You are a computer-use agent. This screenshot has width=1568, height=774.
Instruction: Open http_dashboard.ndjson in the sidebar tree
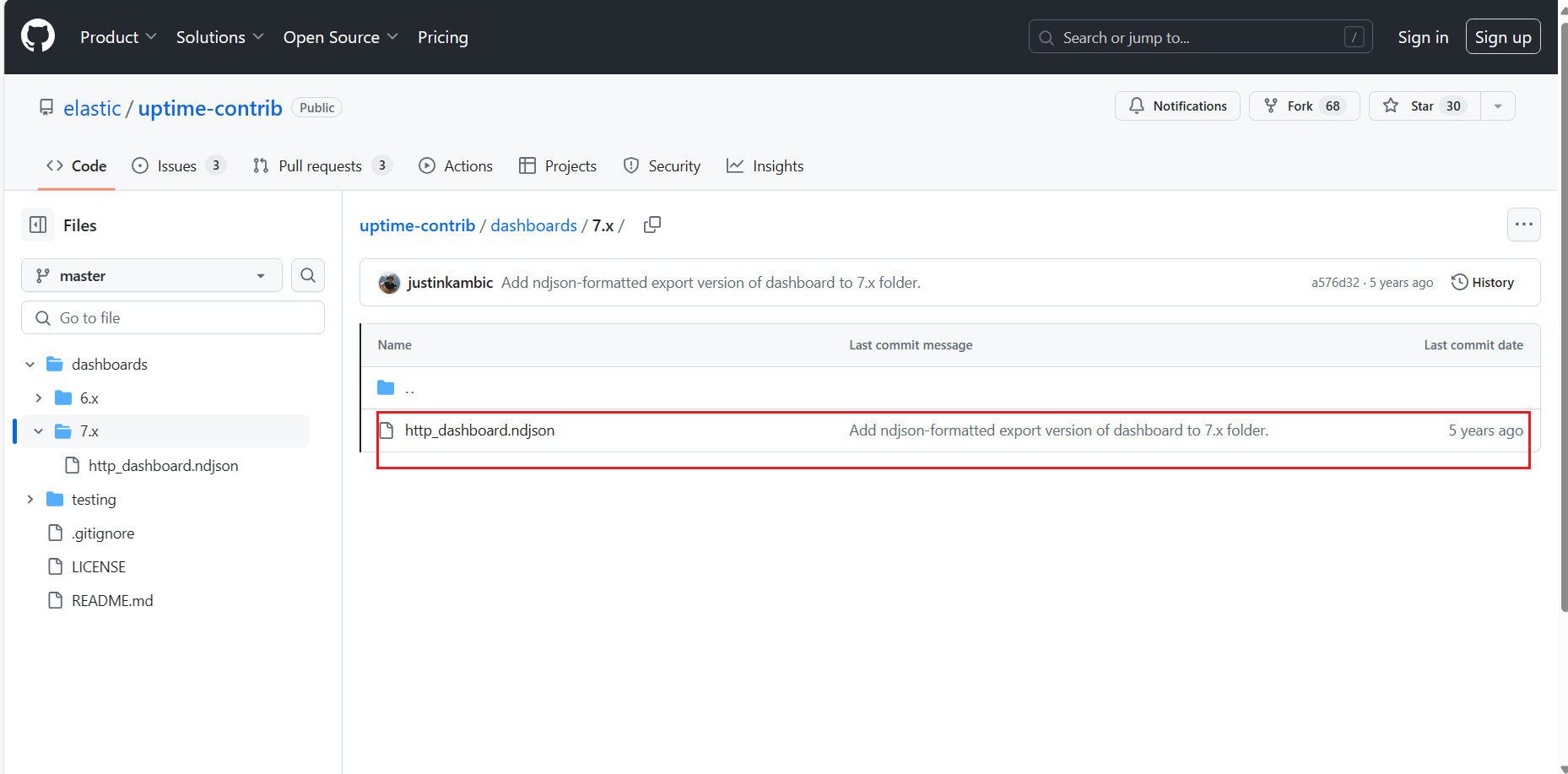coord(163,465)
